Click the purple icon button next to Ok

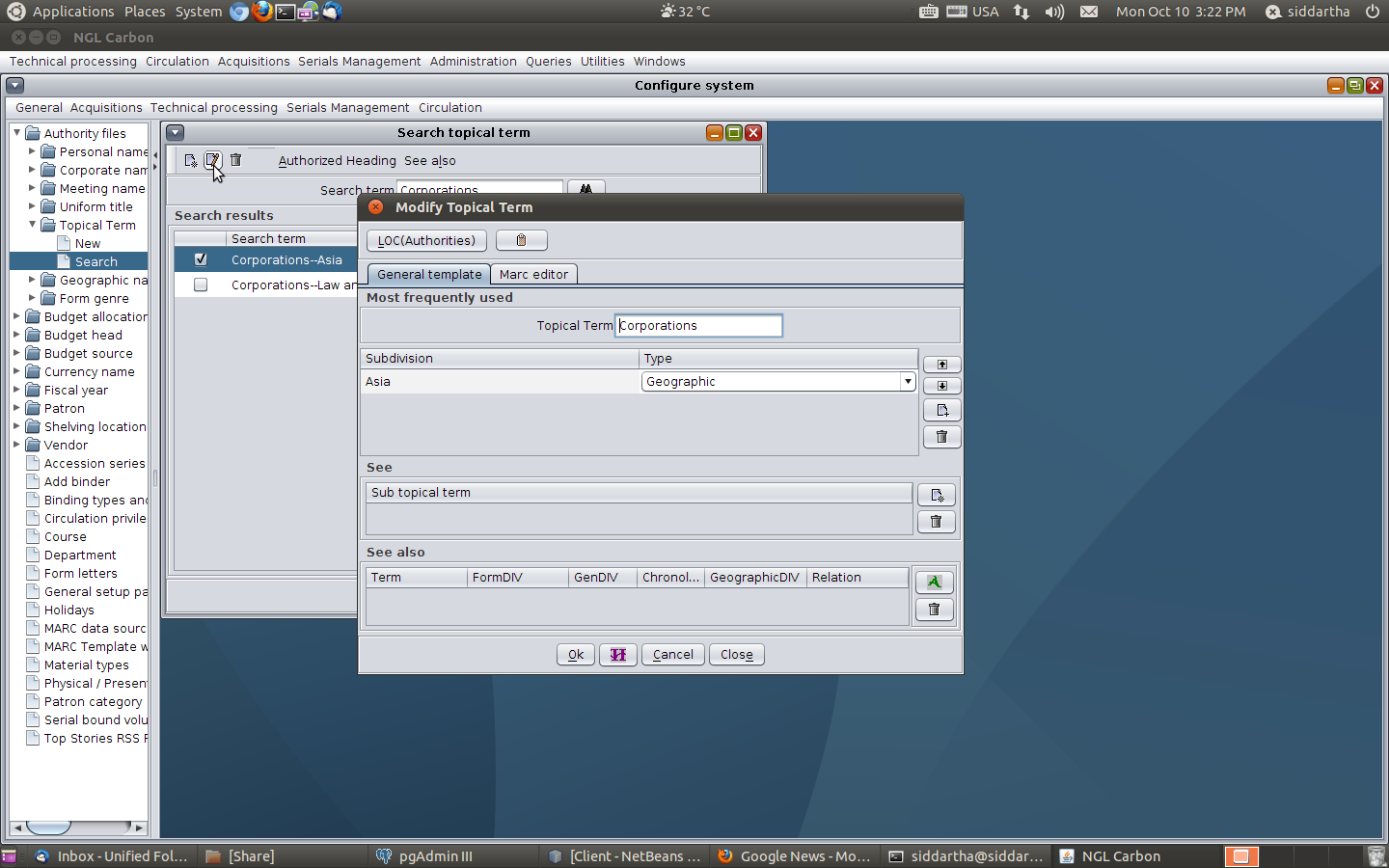click(x=617, y=655)
